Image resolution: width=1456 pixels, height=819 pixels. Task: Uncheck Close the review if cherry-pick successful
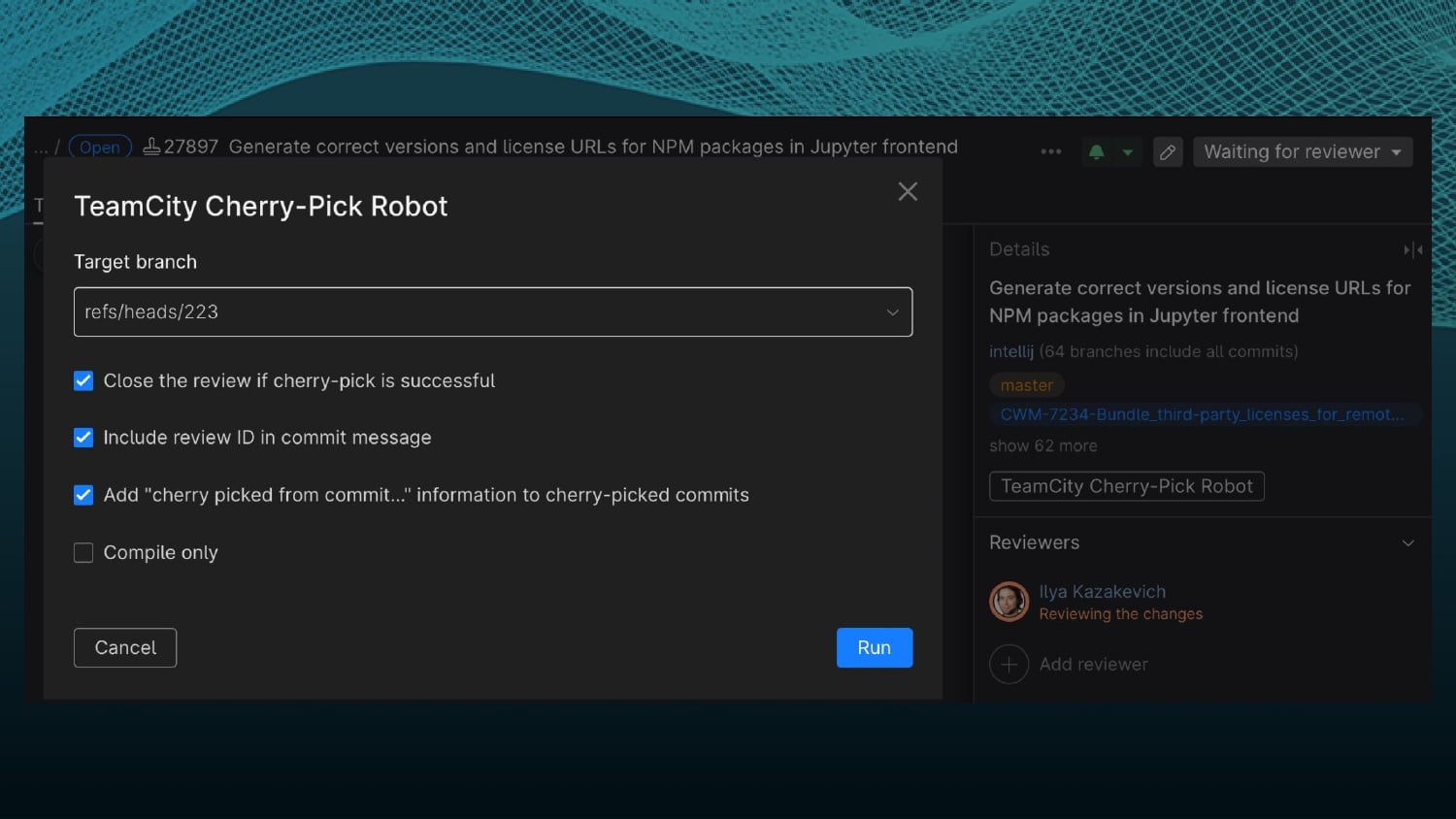pos(83,380)
